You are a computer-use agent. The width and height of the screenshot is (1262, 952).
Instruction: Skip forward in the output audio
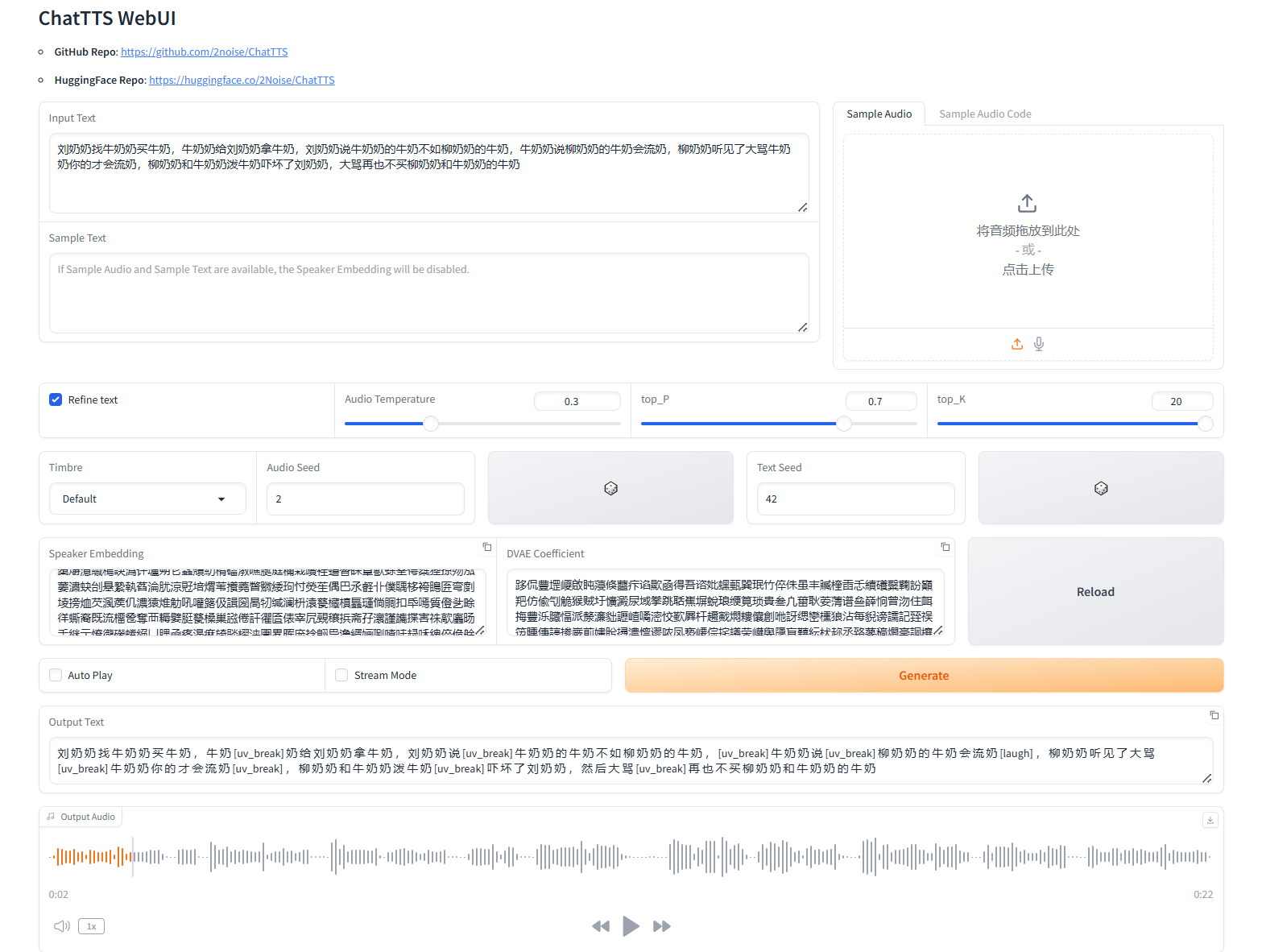click(x=661, y=926)
